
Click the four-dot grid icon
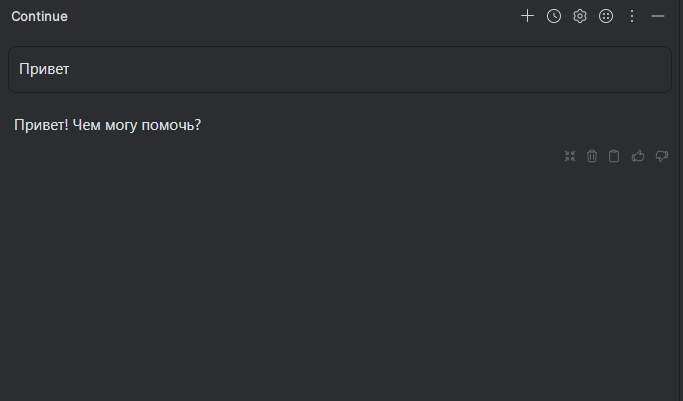606,16
